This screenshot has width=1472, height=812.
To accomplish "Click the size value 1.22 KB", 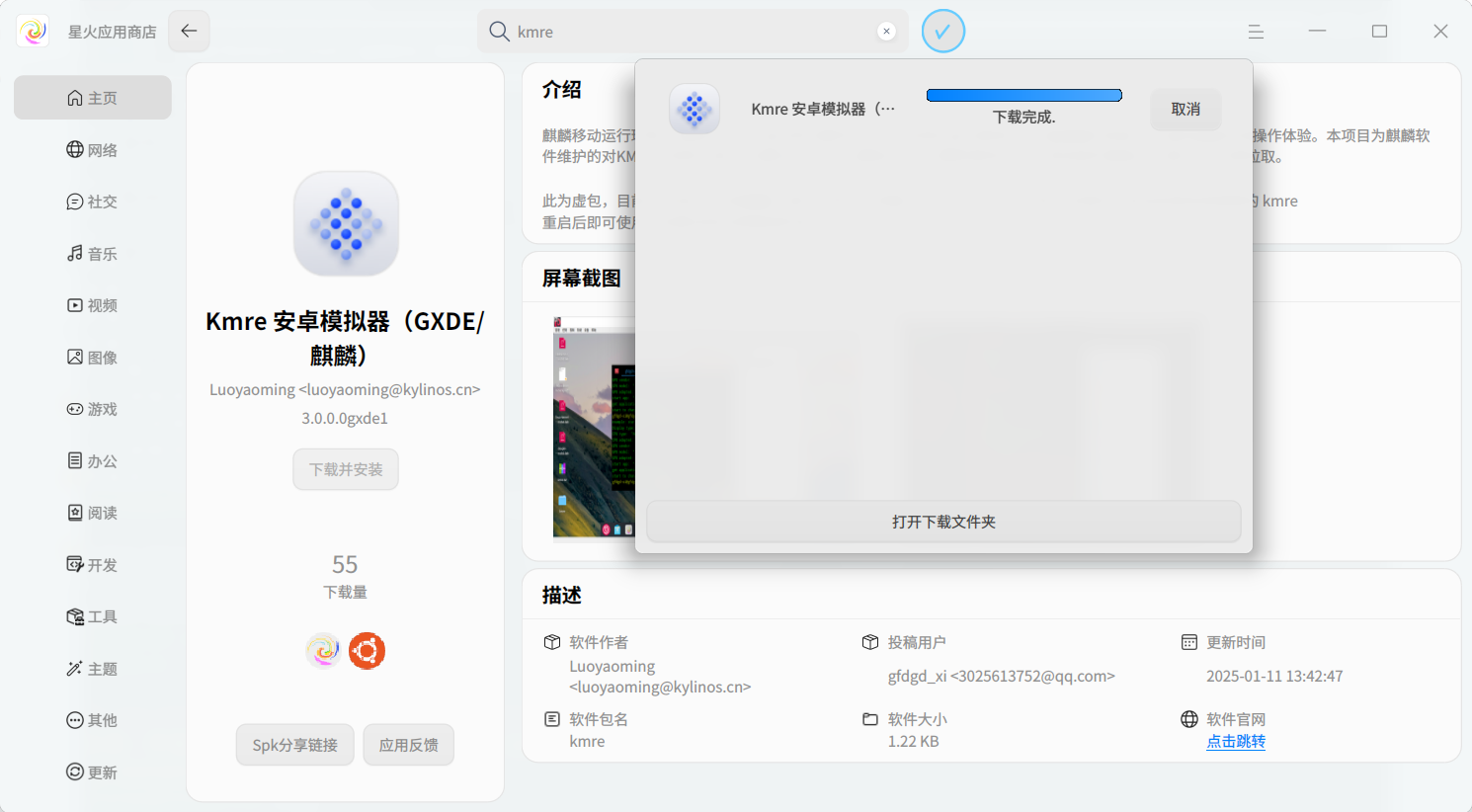I will click(914, 741).
